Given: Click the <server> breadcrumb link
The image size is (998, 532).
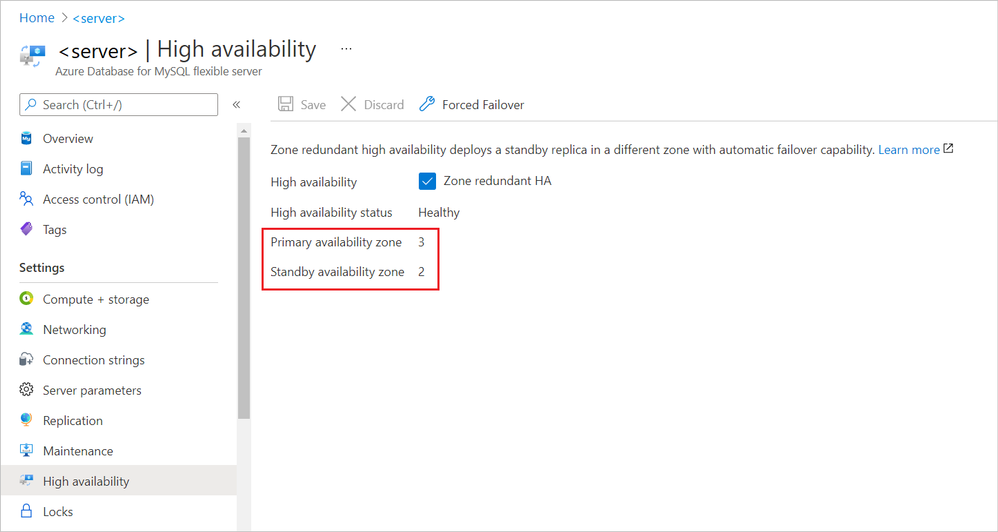Looking at the screenshot, I should [x=98, y=18].
